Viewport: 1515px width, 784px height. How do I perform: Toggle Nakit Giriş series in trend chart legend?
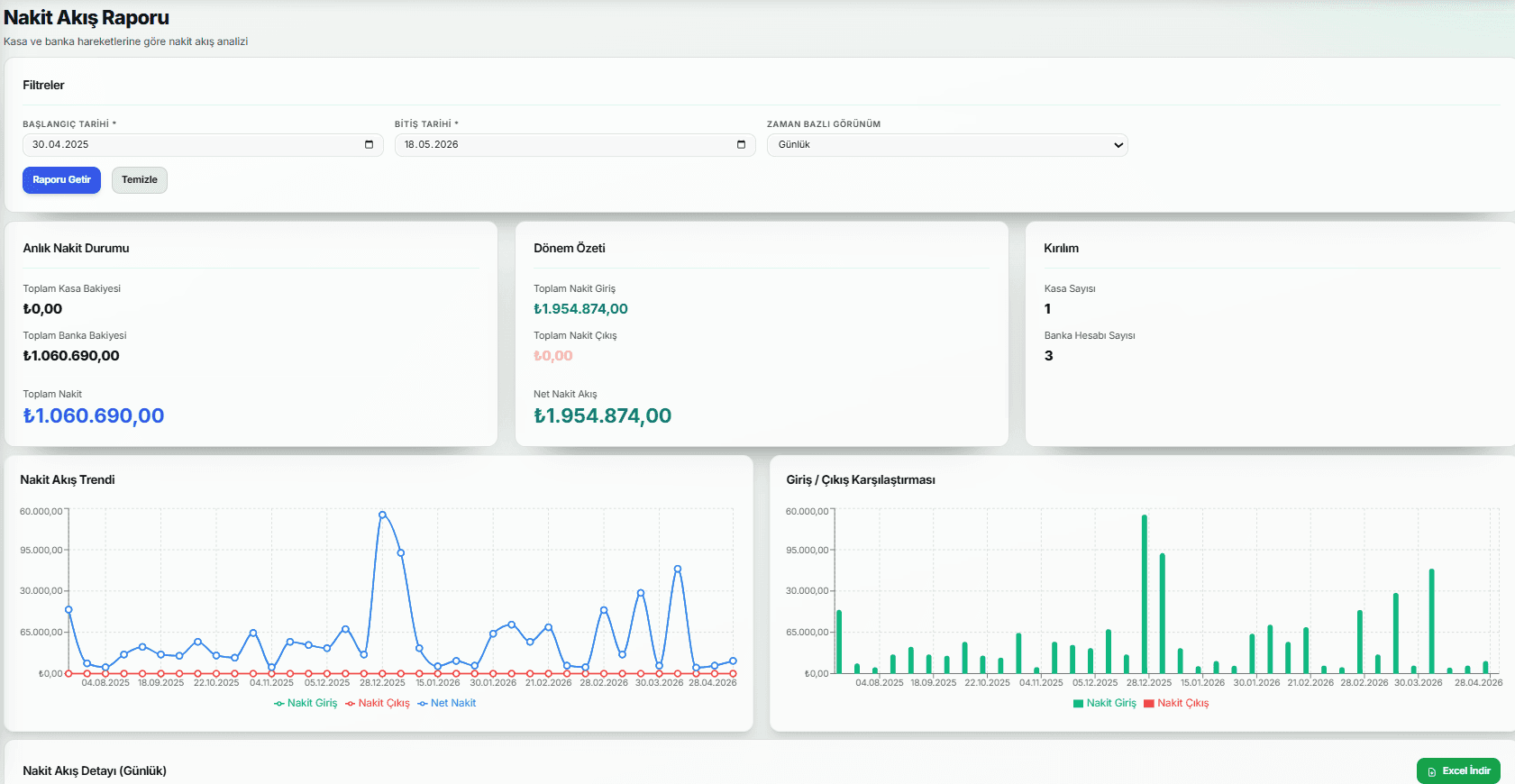point(306,703)
